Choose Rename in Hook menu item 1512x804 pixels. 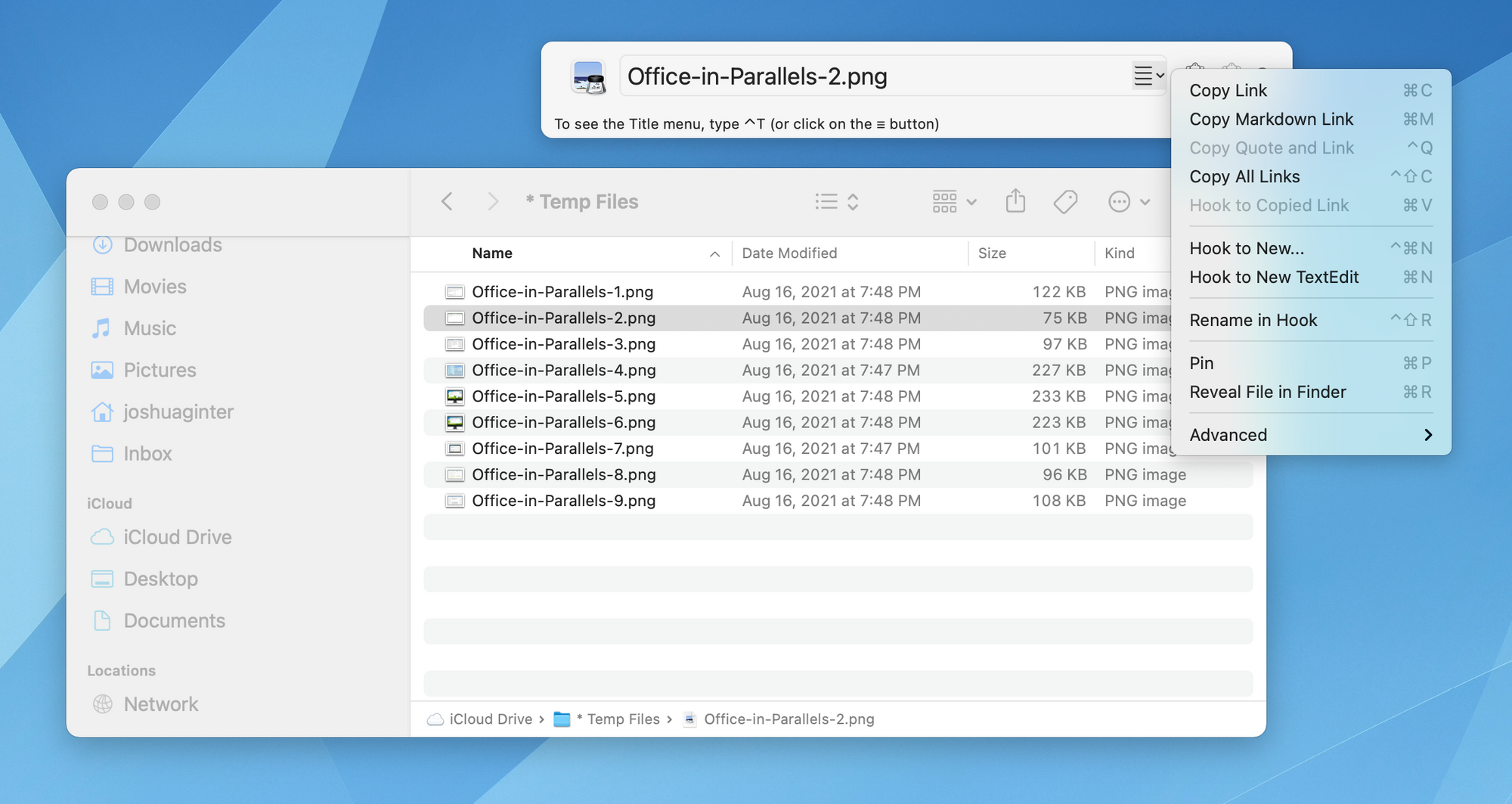click(x=1311, y=321)
